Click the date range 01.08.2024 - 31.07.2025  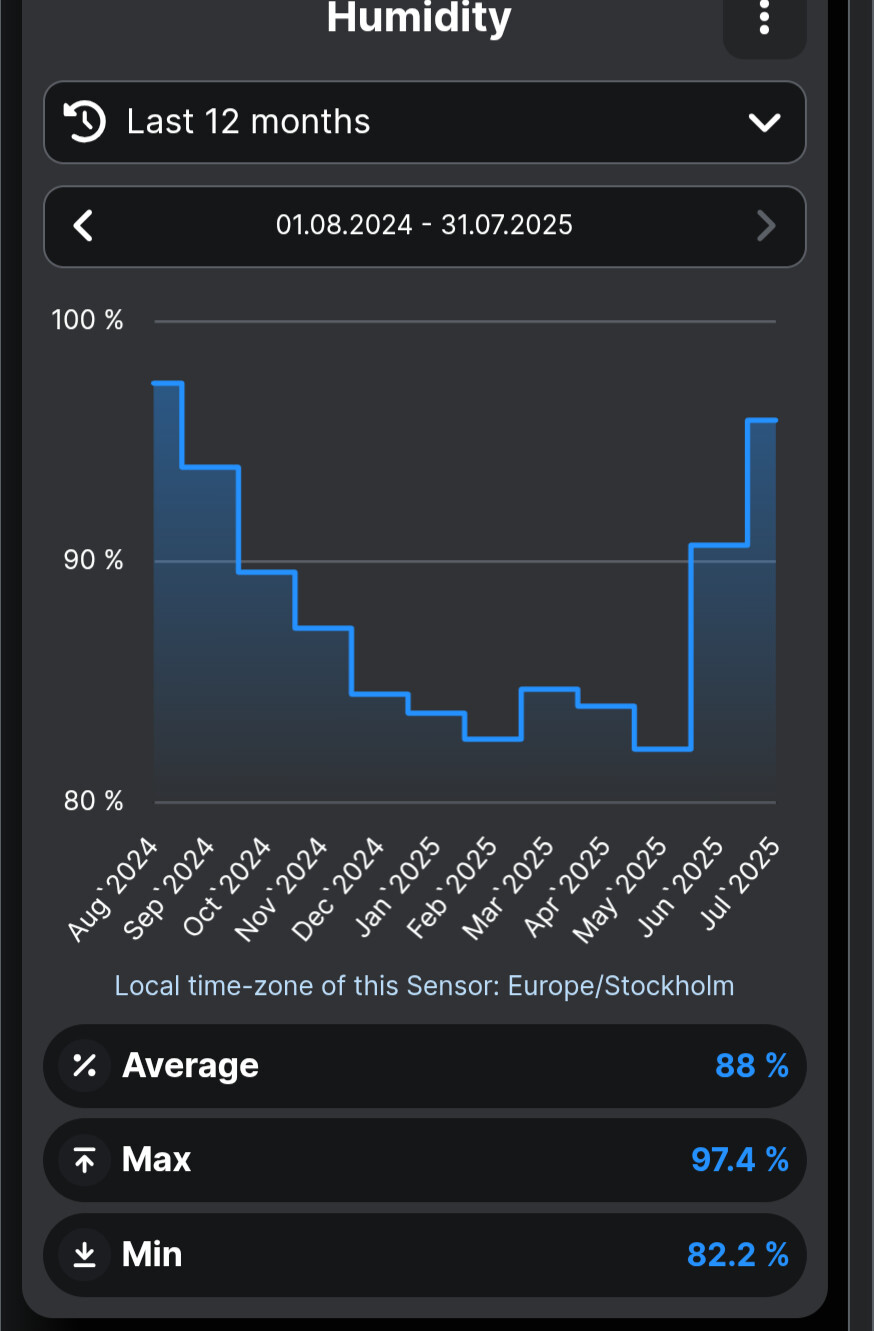pyautogui.click(x=424, y=225)
